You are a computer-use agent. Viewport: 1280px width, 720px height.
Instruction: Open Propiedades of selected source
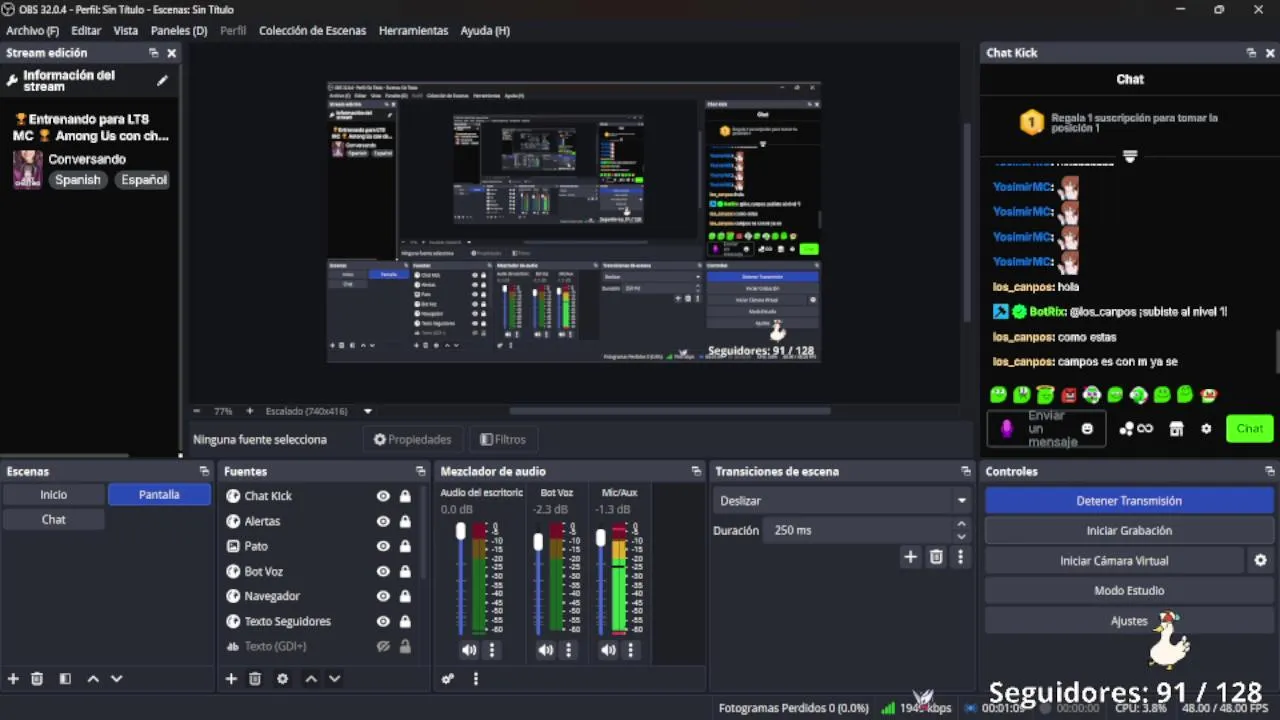[x=412, y=439]
